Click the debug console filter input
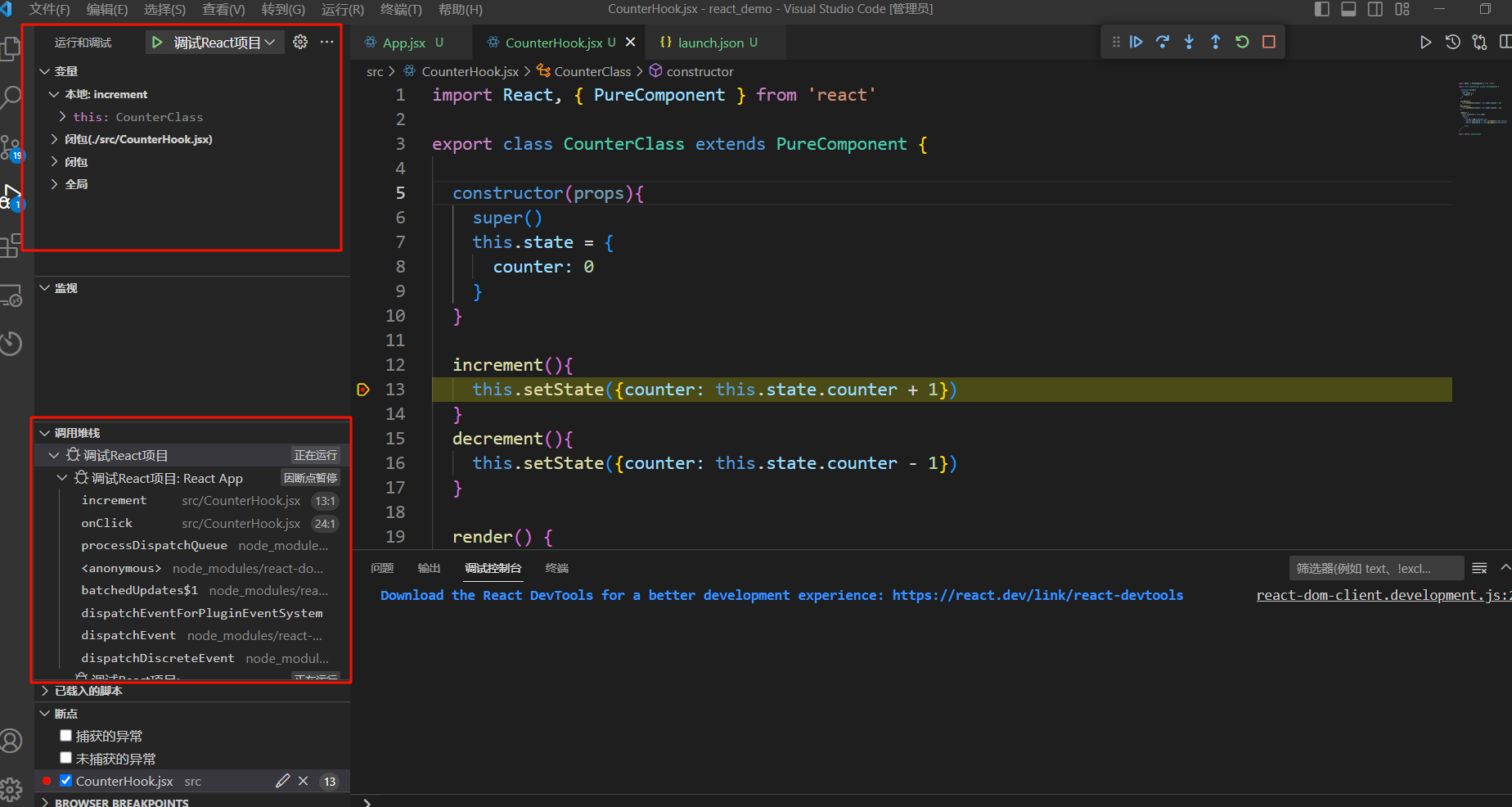This screenshot has width=1512, height=807. [1376, 568]
